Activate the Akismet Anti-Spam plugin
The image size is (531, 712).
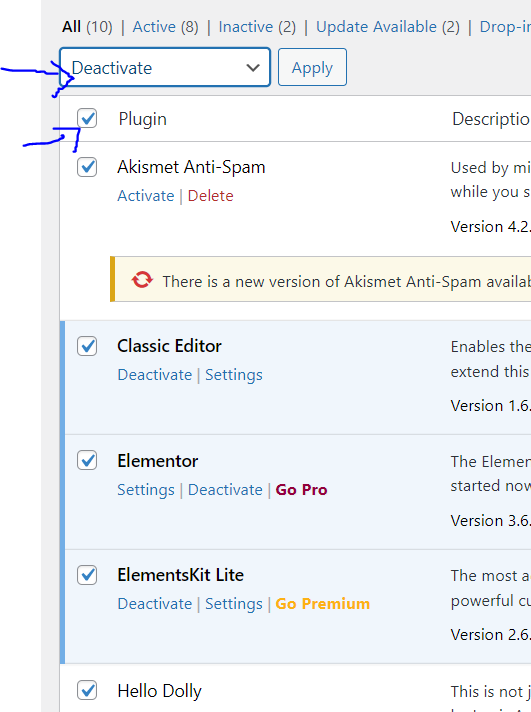tap(146, 196)
